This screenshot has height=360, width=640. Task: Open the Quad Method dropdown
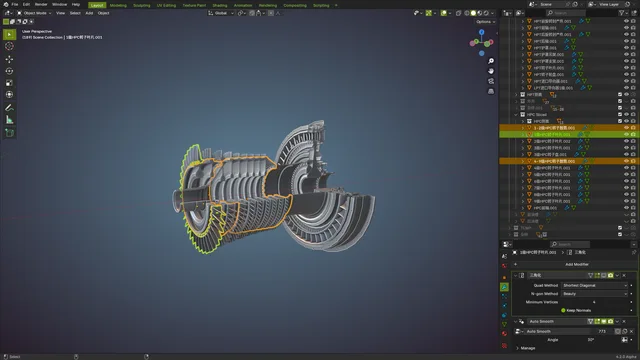[x=595, y=285]
